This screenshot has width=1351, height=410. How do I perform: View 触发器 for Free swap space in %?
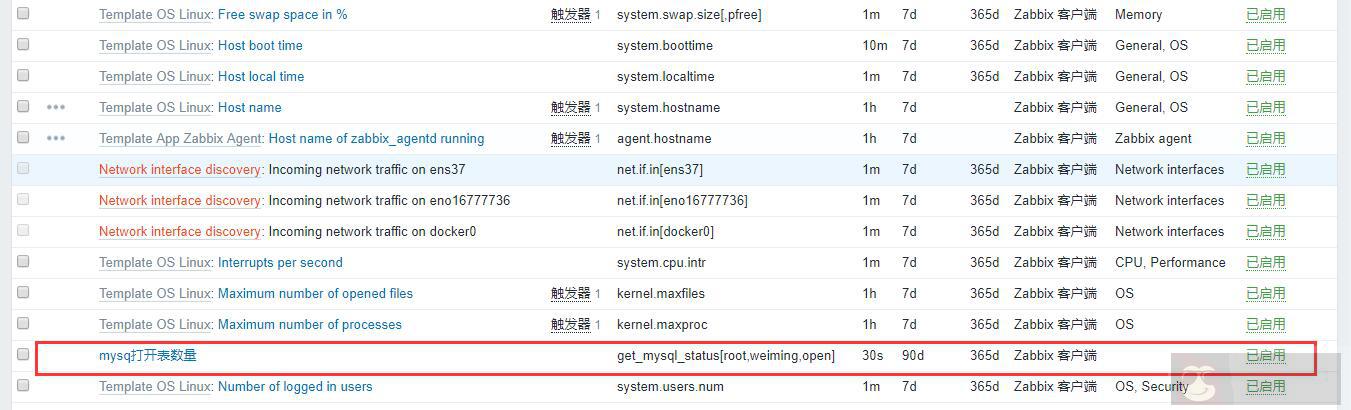[x=571, y=14]
